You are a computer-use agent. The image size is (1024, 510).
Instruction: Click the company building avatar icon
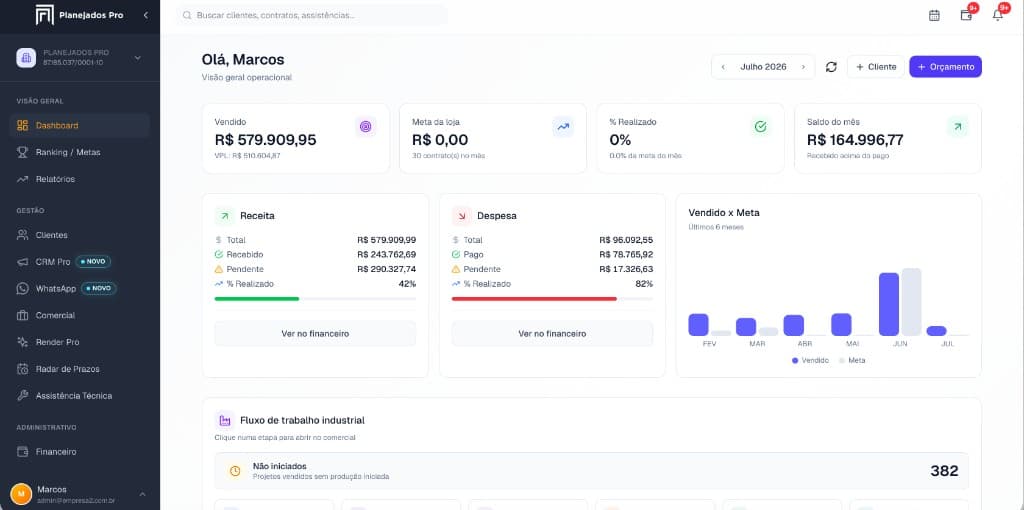coord(26,58)
